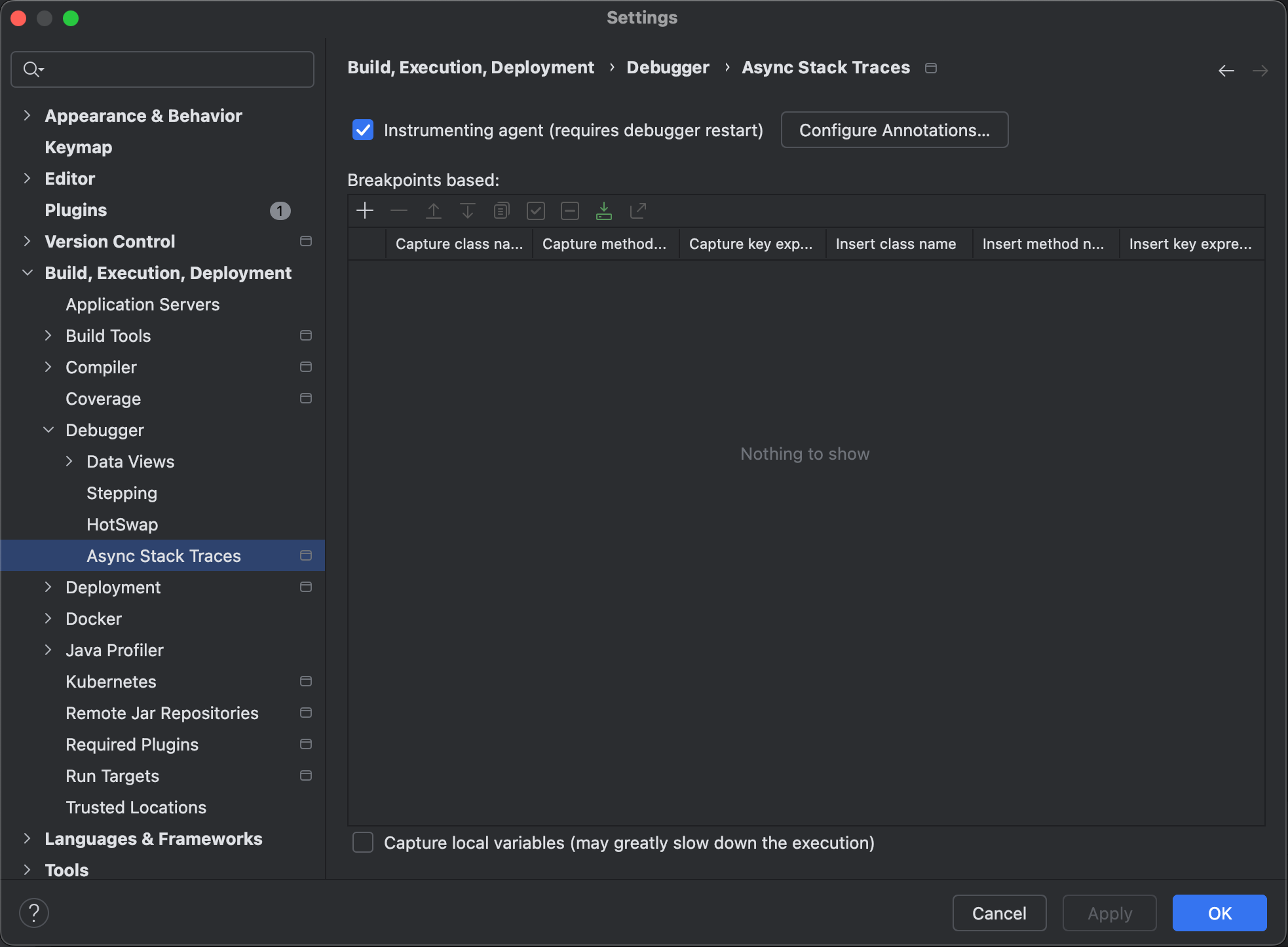Open the help question mark icon
Screen dimensions: 1288x947
click(34, 912)
